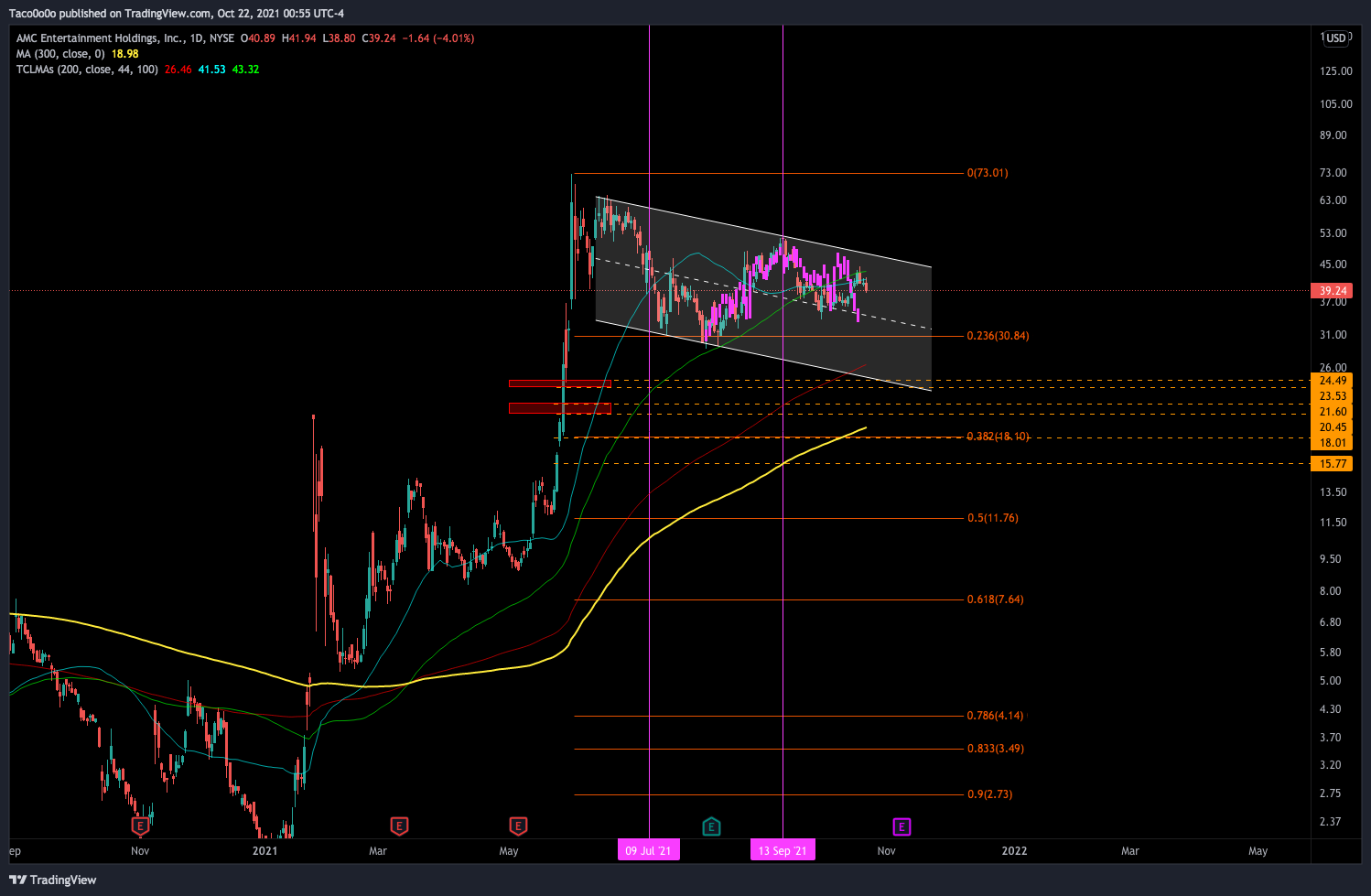Click the 23.53 price level label
This screenshot has height=896, width=1371.
pos(1332,396)
